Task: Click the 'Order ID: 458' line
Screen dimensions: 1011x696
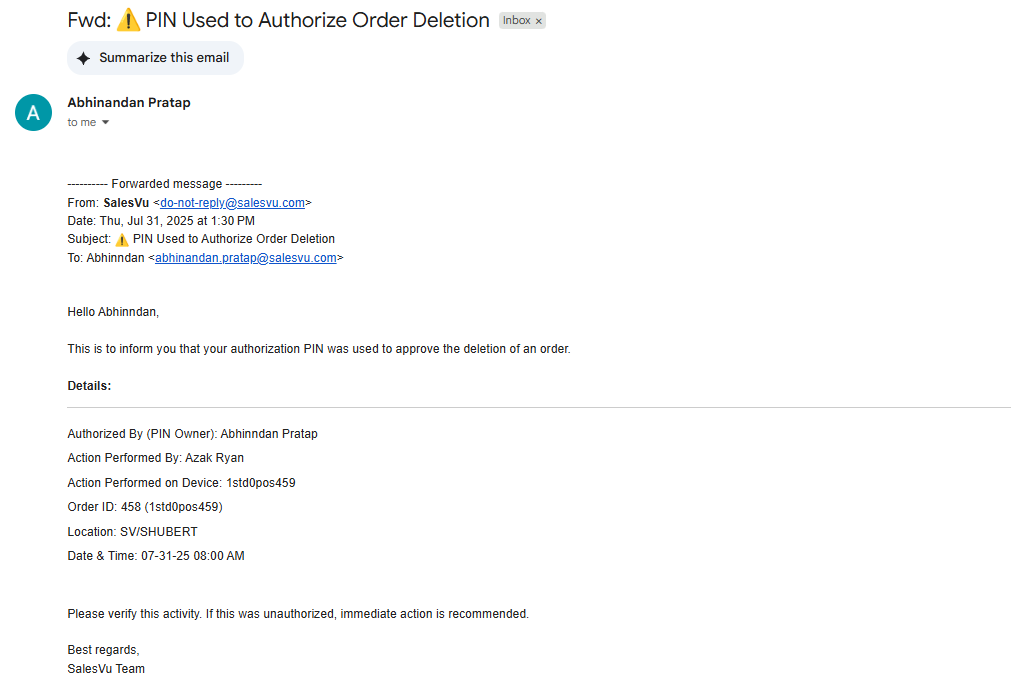Action: click(x=145, y=507)
